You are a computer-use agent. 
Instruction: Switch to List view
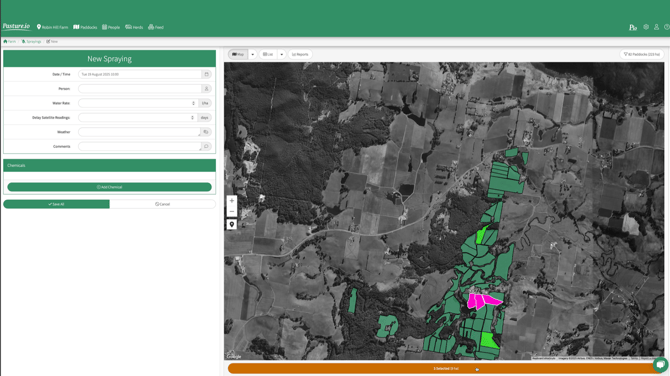[x=268, y=54]
